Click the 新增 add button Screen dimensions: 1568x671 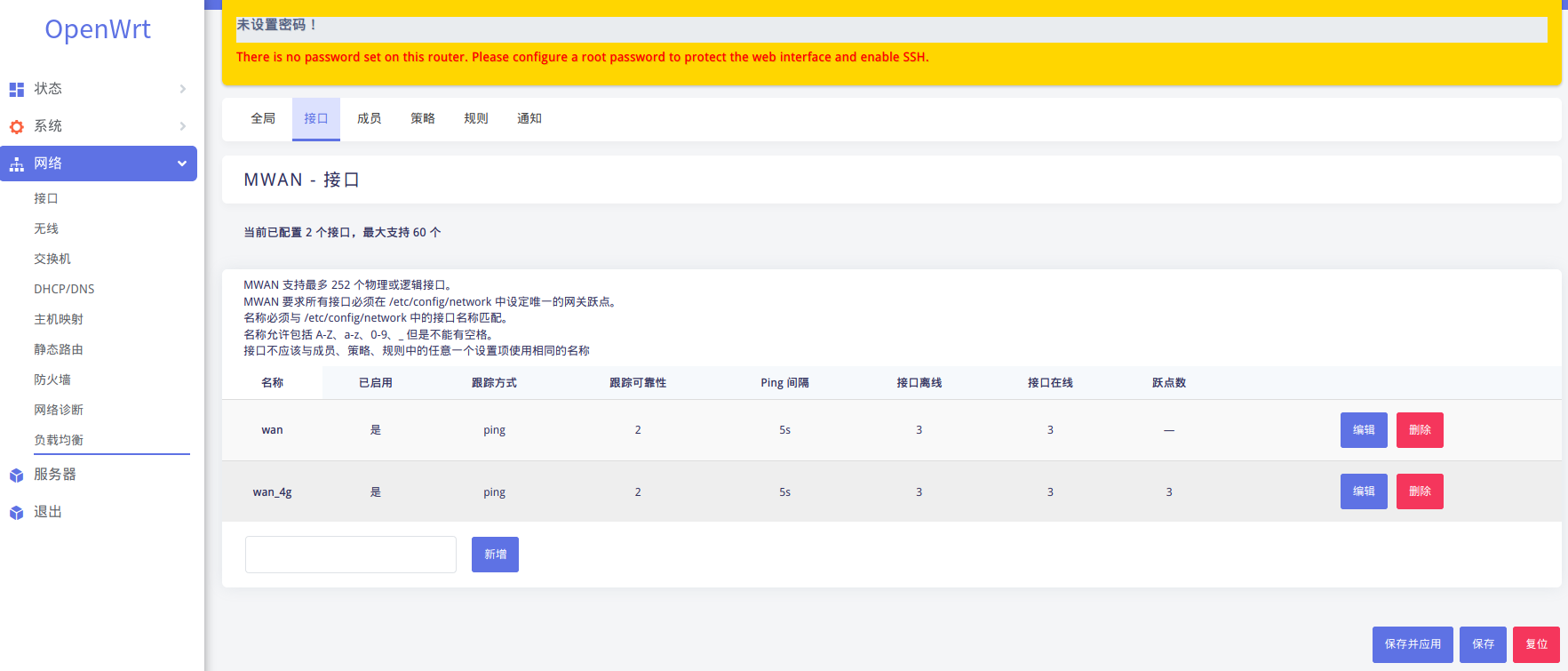click(x=495, y=555)
